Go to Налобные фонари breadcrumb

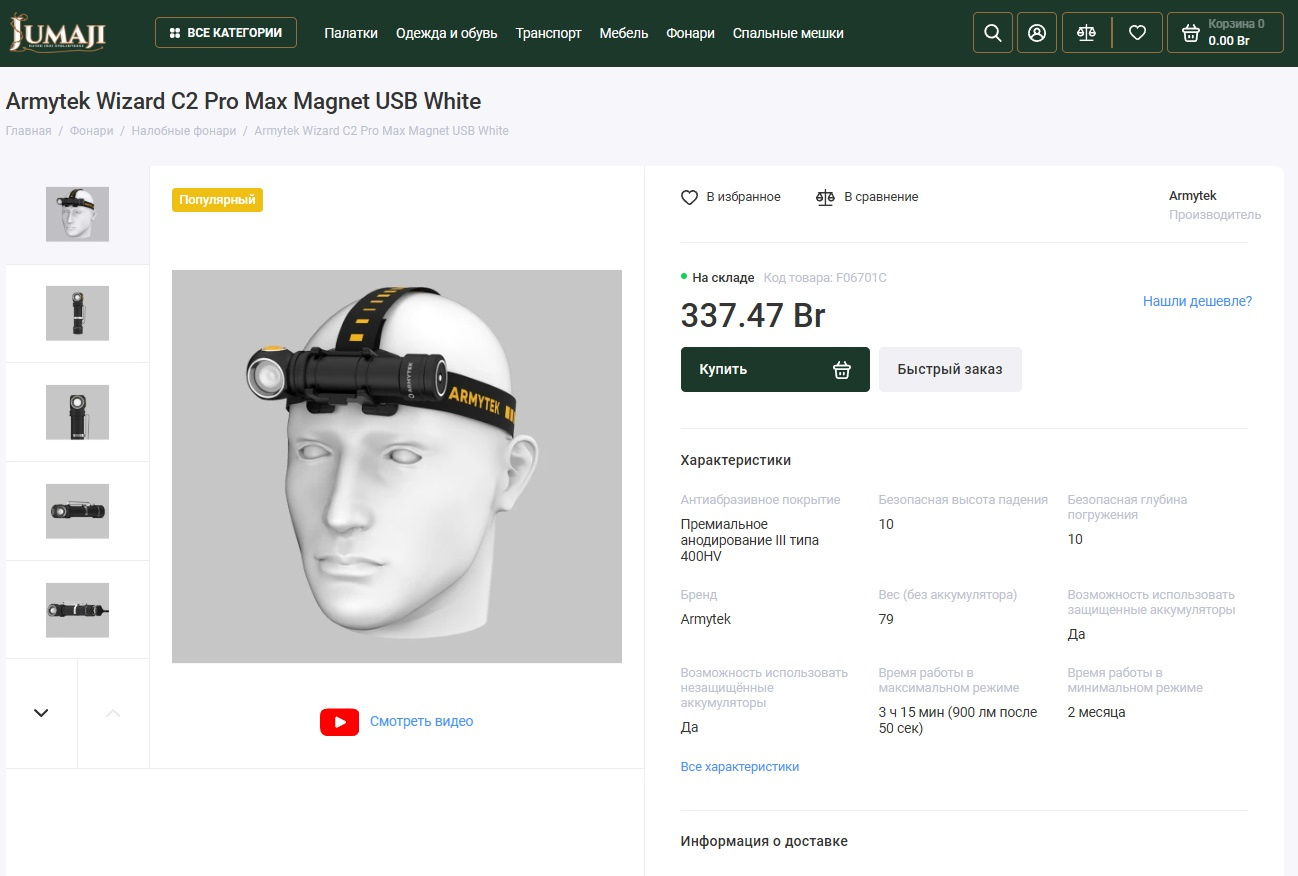click(x=184, y=131)
